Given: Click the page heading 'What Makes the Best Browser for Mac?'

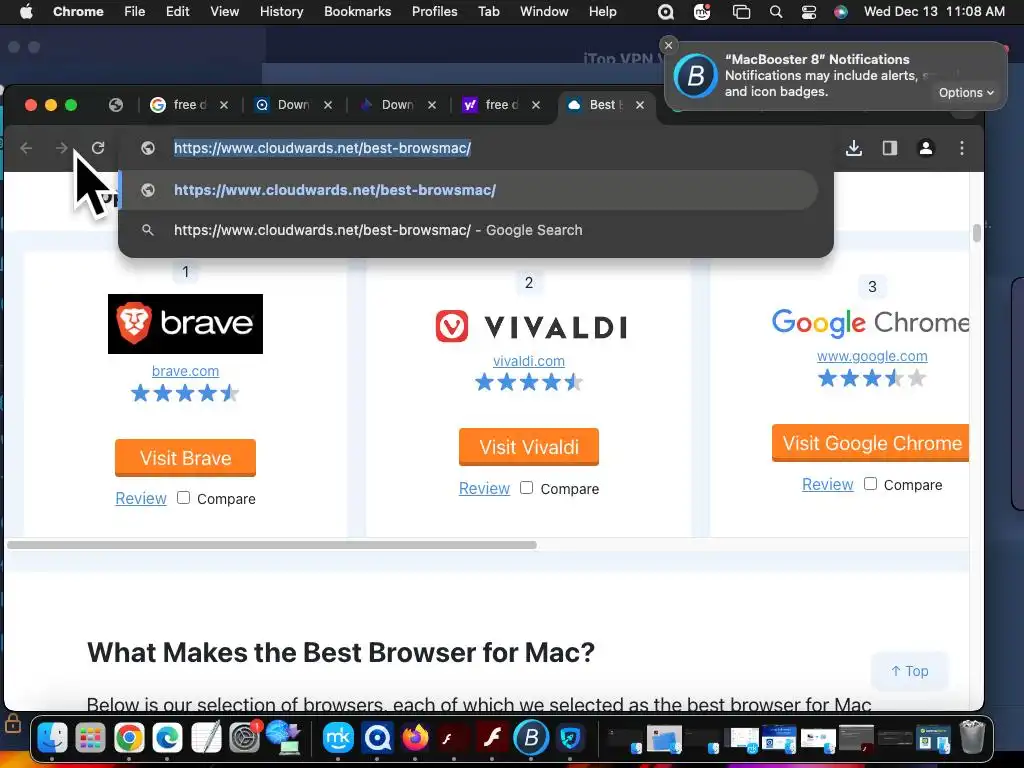Looking at the screenshot, I should 341,652.
